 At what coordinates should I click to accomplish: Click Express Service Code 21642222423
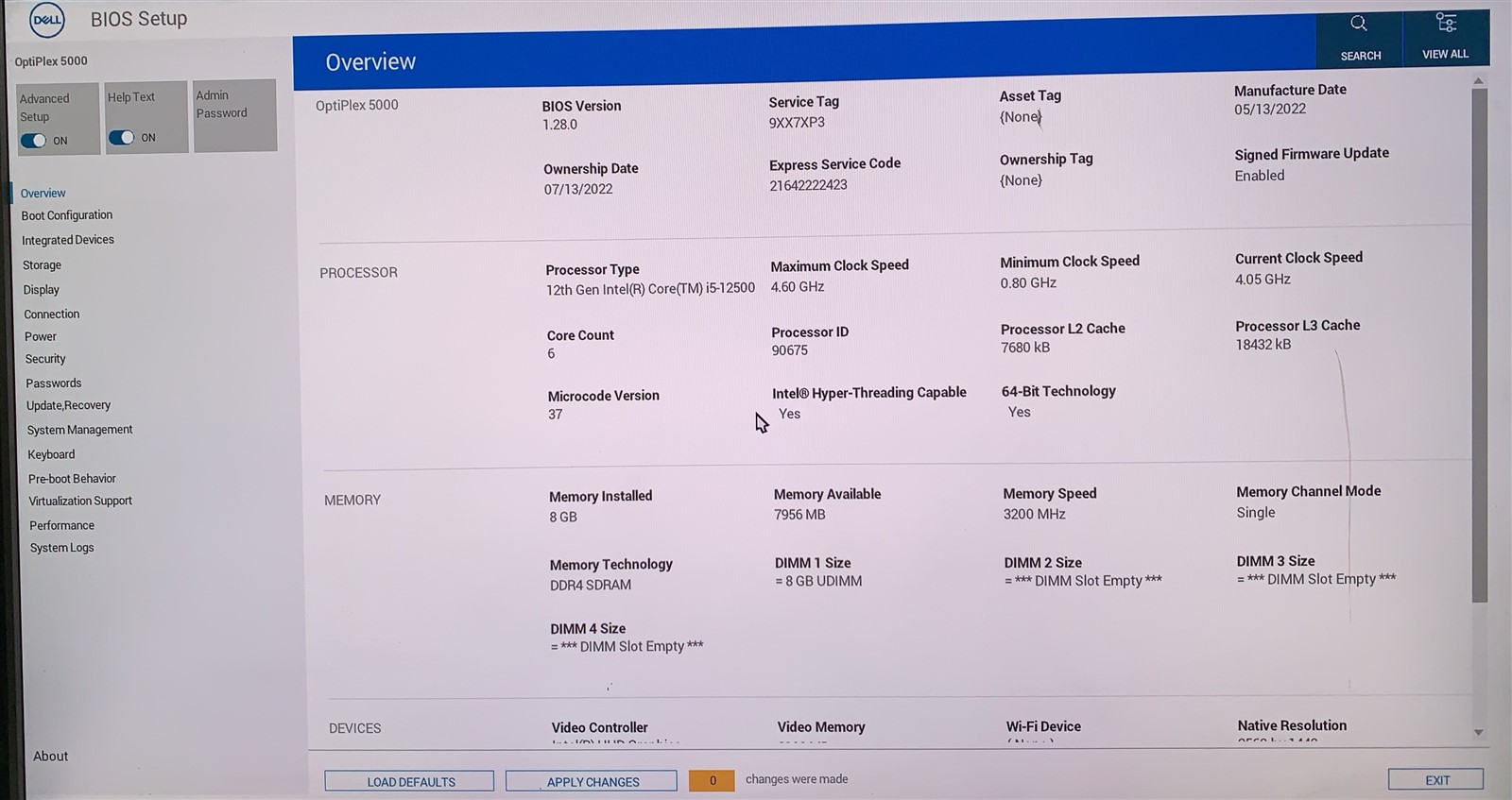pyautogui.click(x=808, y=185)
